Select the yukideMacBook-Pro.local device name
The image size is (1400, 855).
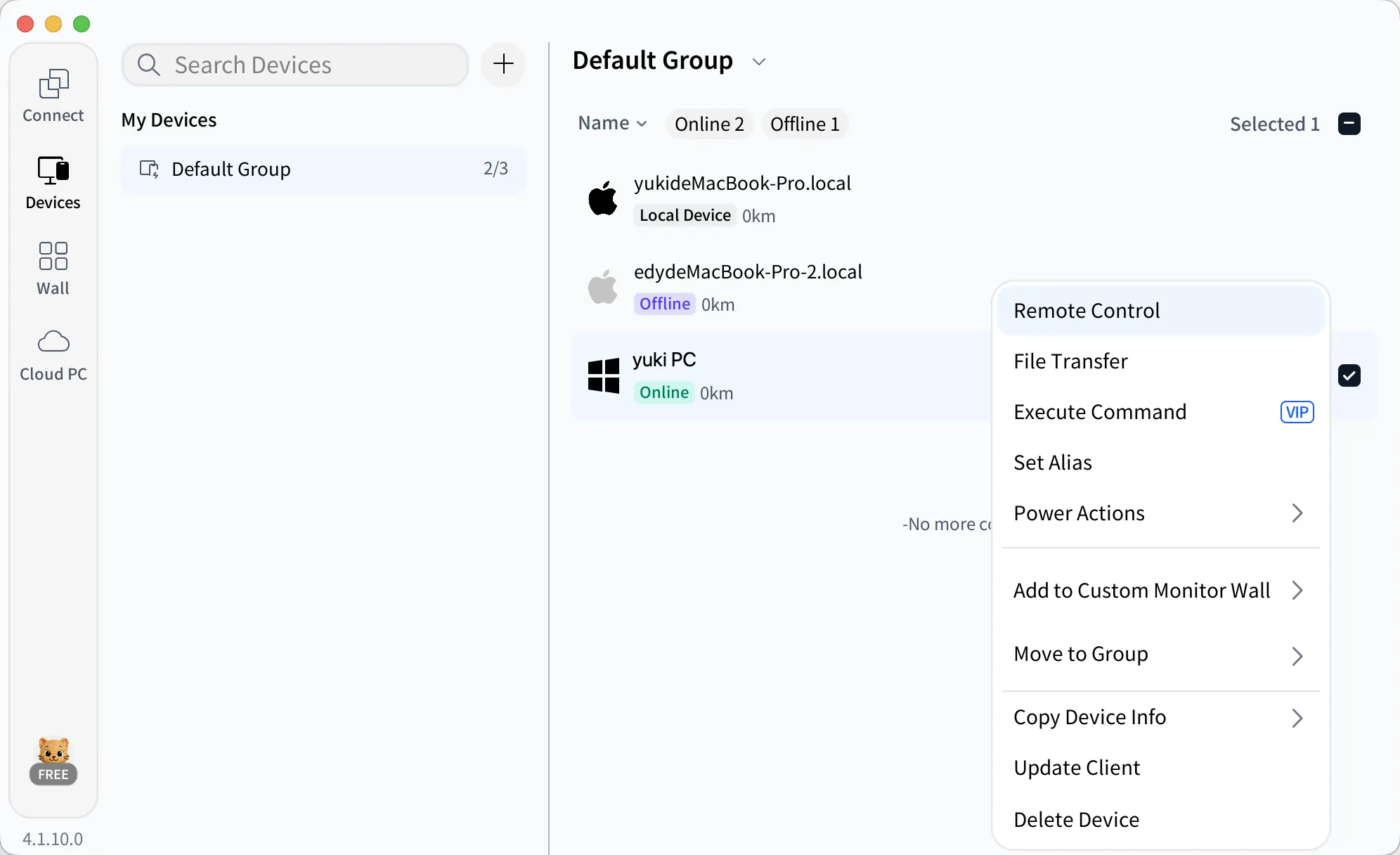coord(742,184)
